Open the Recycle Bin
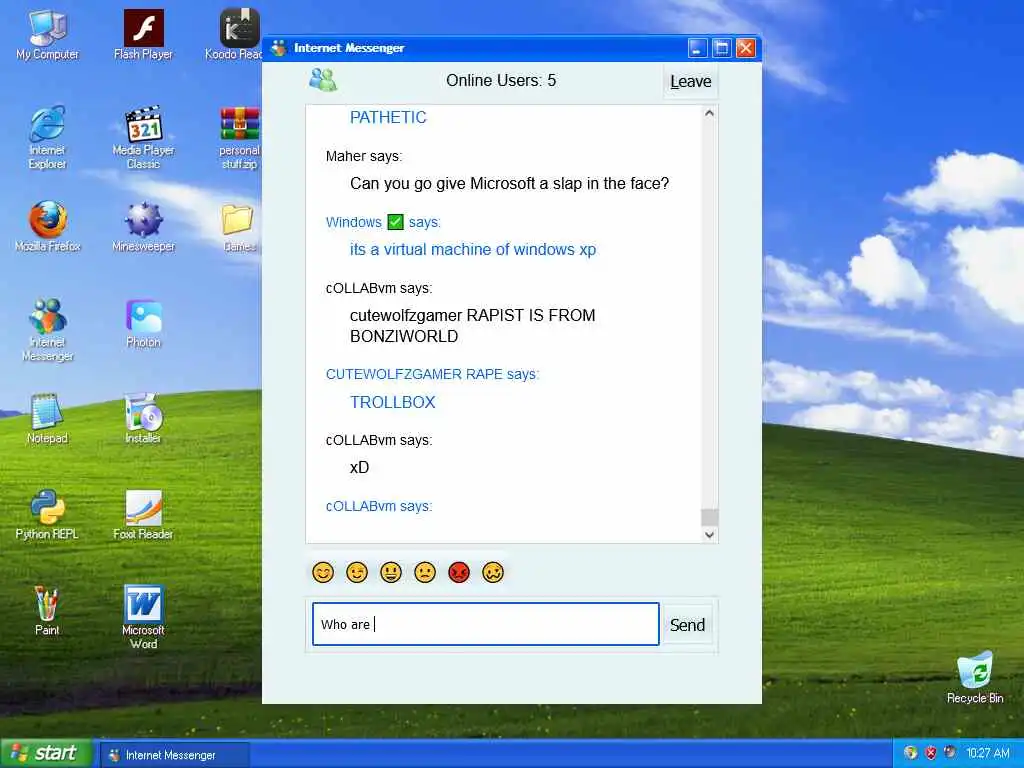Image resolution: width=1024 pixels, height=768 pixels. point(975,677)
